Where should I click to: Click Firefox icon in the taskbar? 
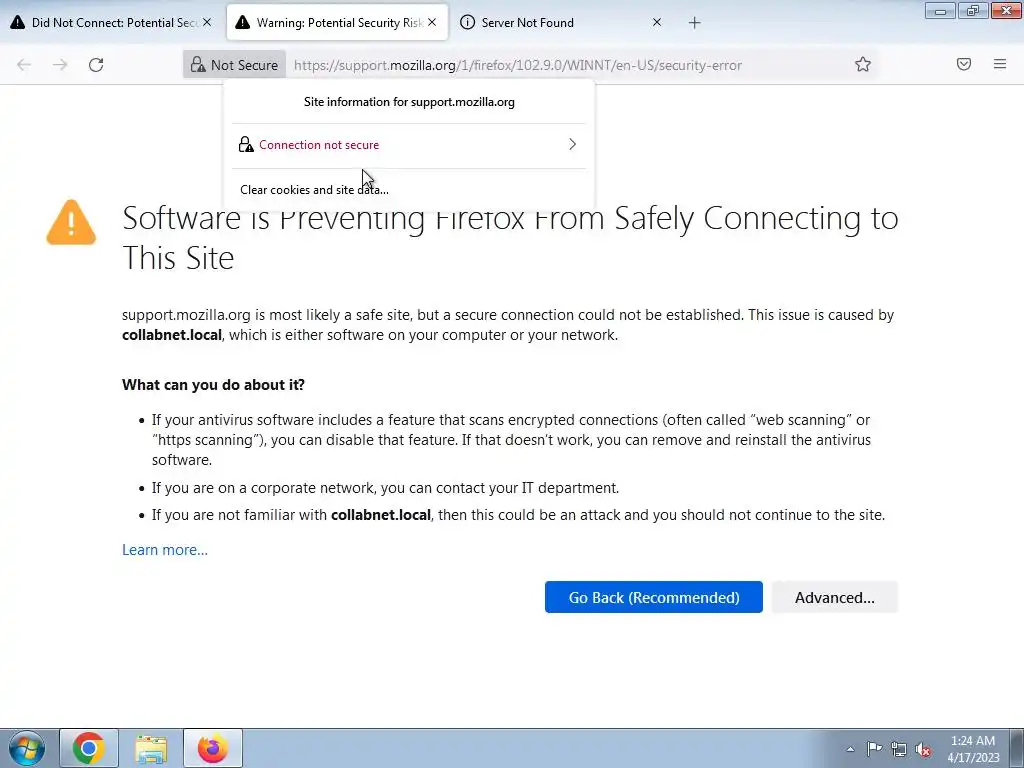coord(213,748)
